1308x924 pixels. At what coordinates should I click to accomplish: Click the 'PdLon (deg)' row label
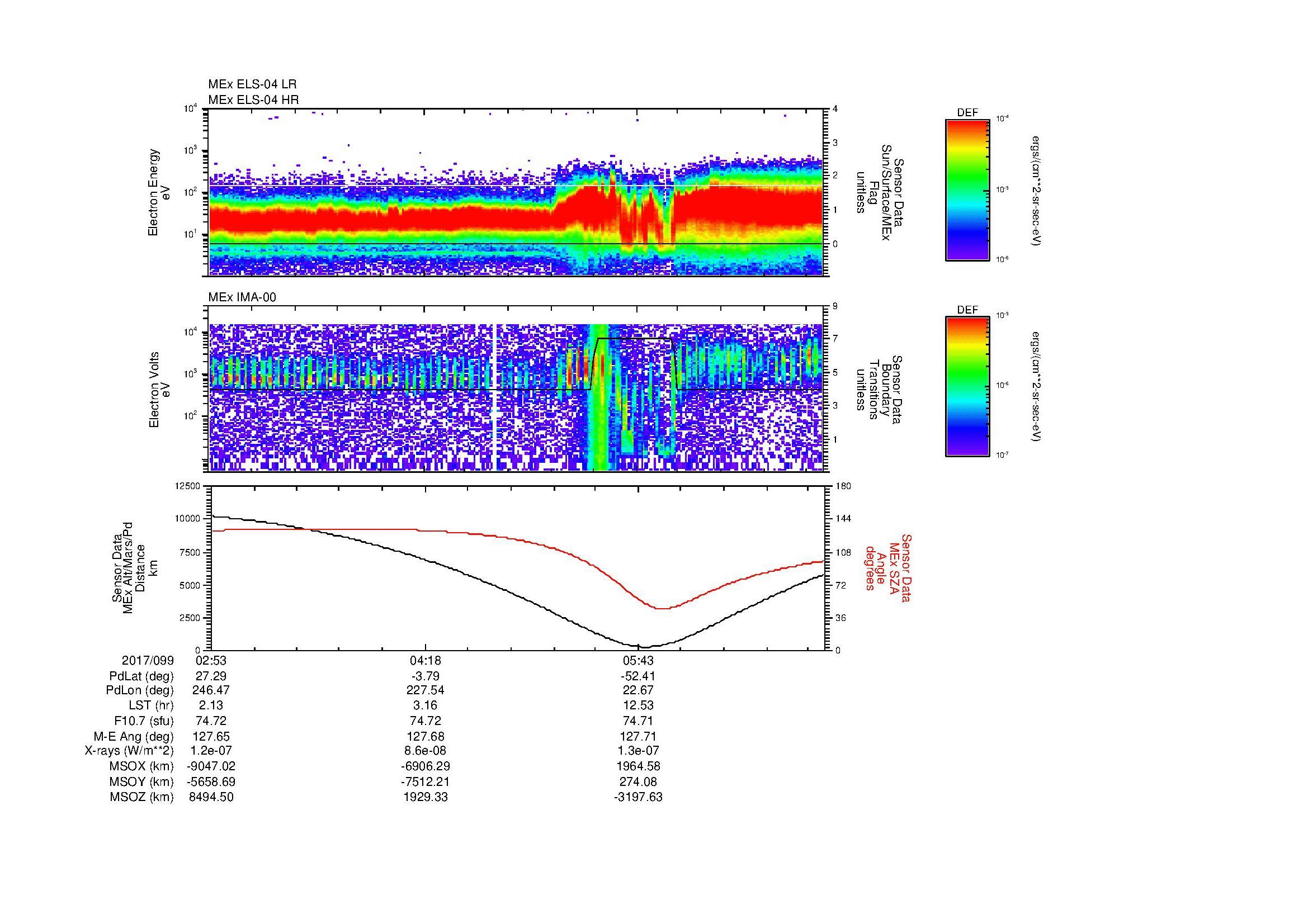pos(140,690)
